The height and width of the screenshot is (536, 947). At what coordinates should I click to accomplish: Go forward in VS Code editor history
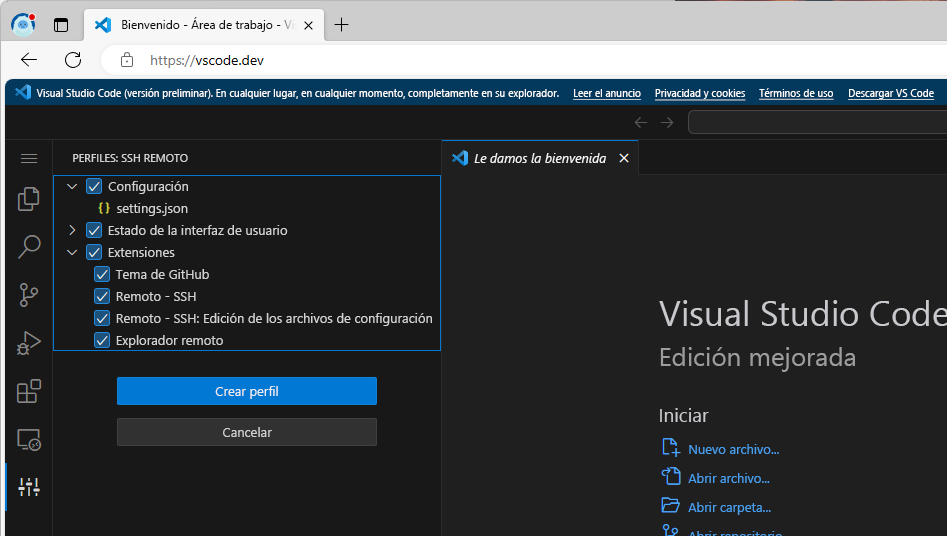(x=667, y=123)
